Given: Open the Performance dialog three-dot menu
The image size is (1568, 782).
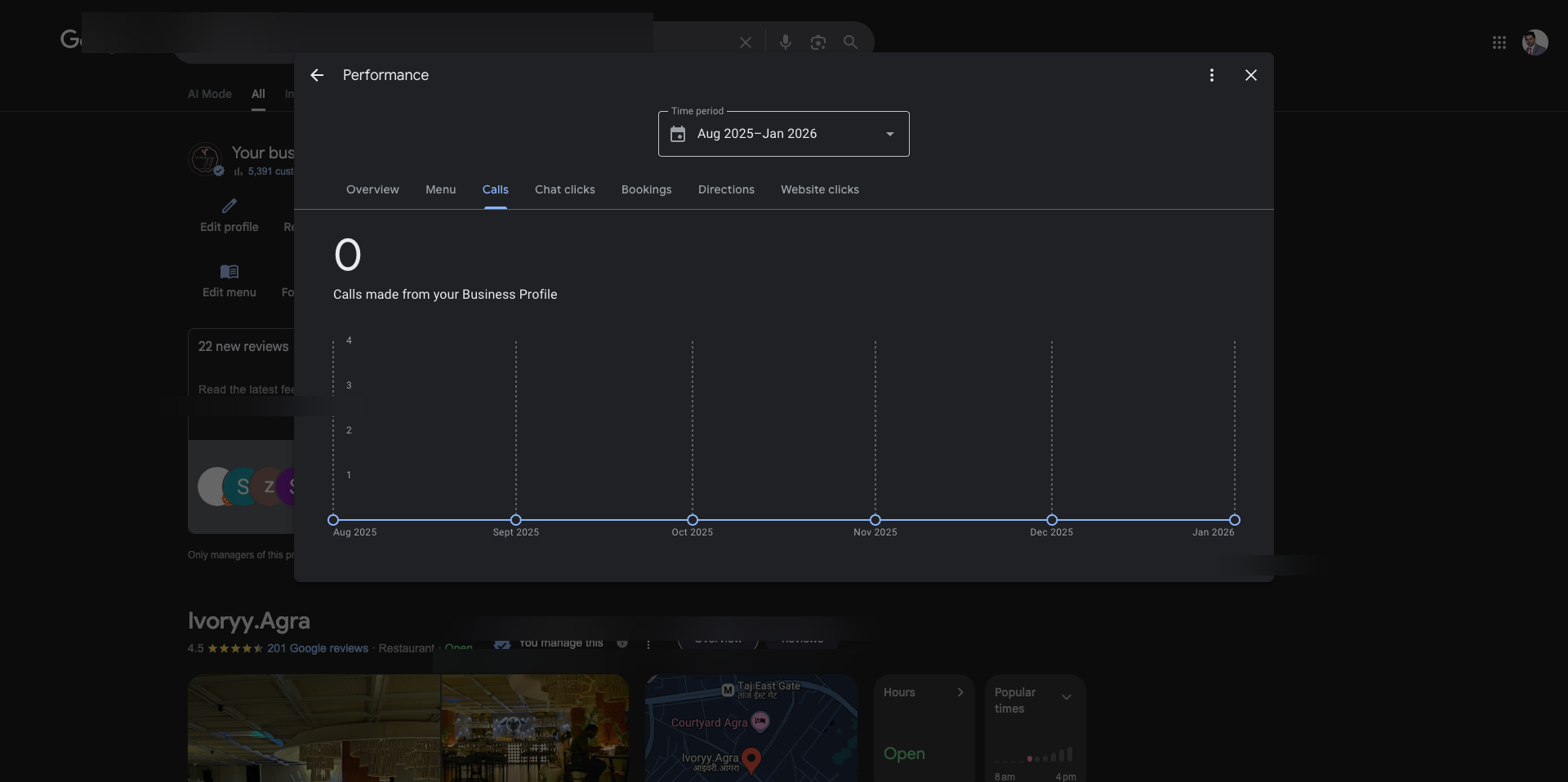Looking at the screenshot, I should point(1212,75).
